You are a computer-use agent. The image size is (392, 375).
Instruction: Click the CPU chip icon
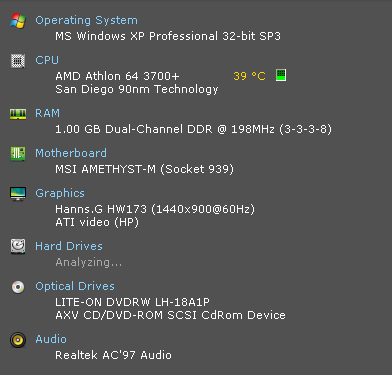coord(18,61)
